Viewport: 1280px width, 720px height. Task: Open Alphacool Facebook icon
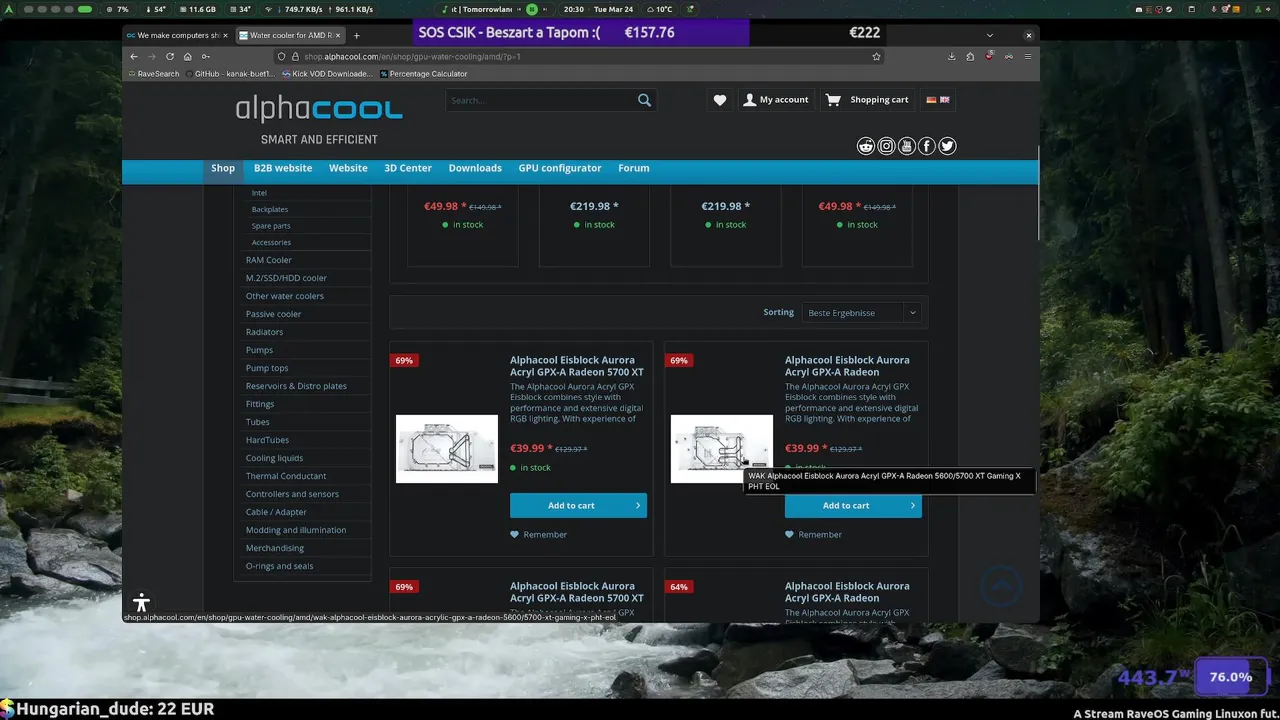[x=927, y=146]
